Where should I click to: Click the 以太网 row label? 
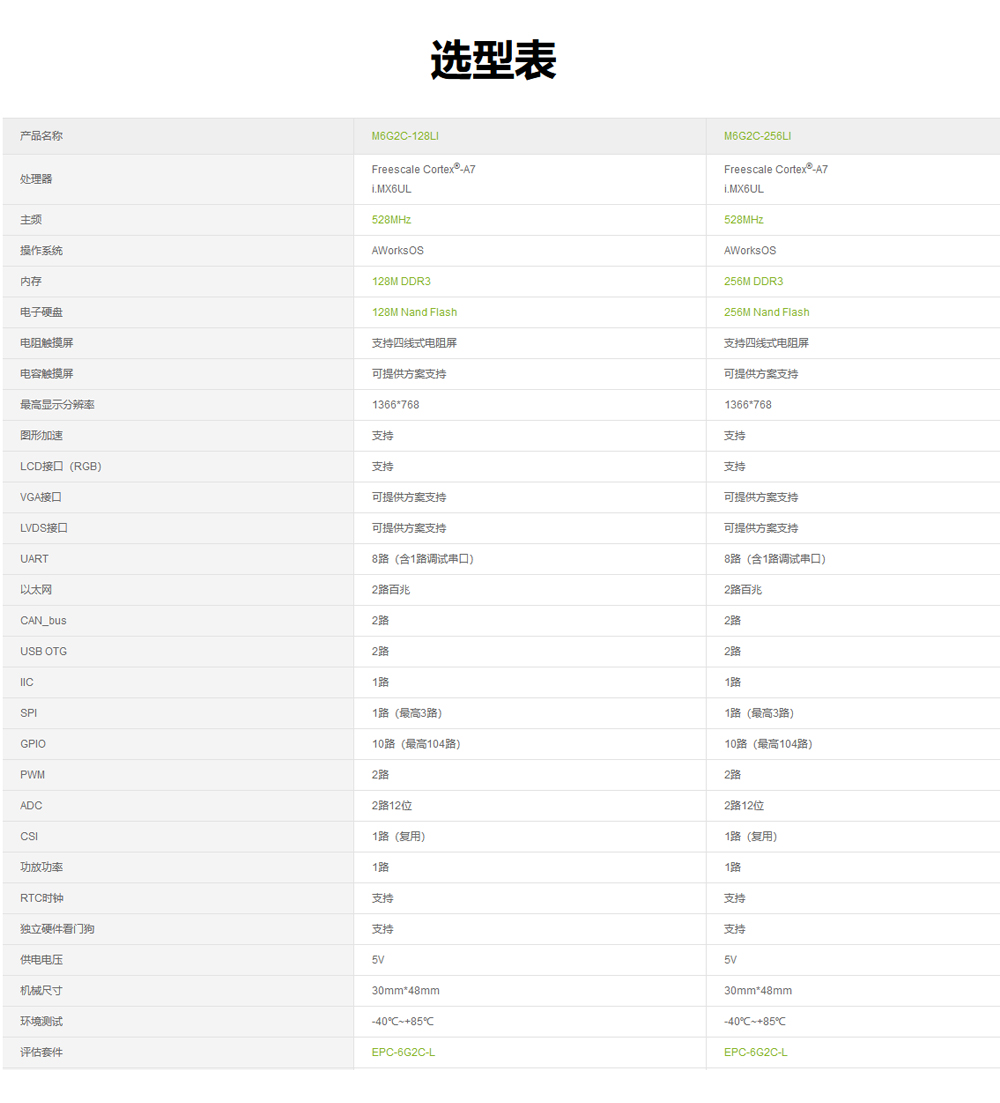click(x=36, y=590)
